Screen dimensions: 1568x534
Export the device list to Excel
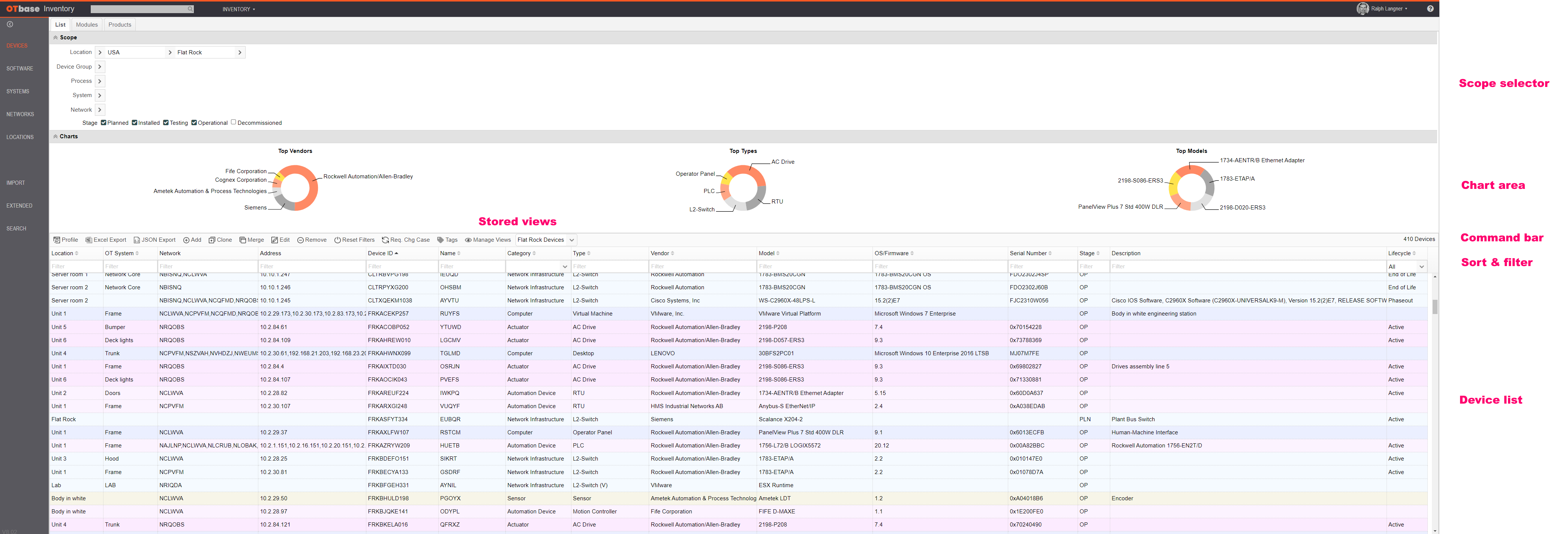tap(106, 240)
